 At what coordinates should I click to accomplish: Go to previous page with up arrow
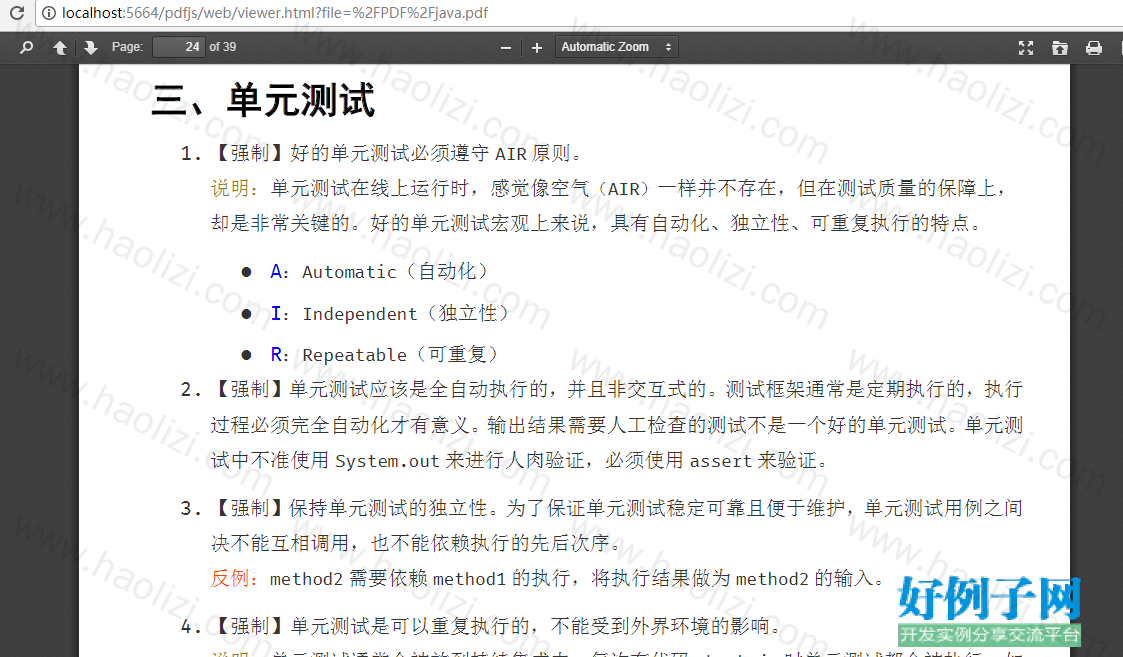(x=60, y=47)
